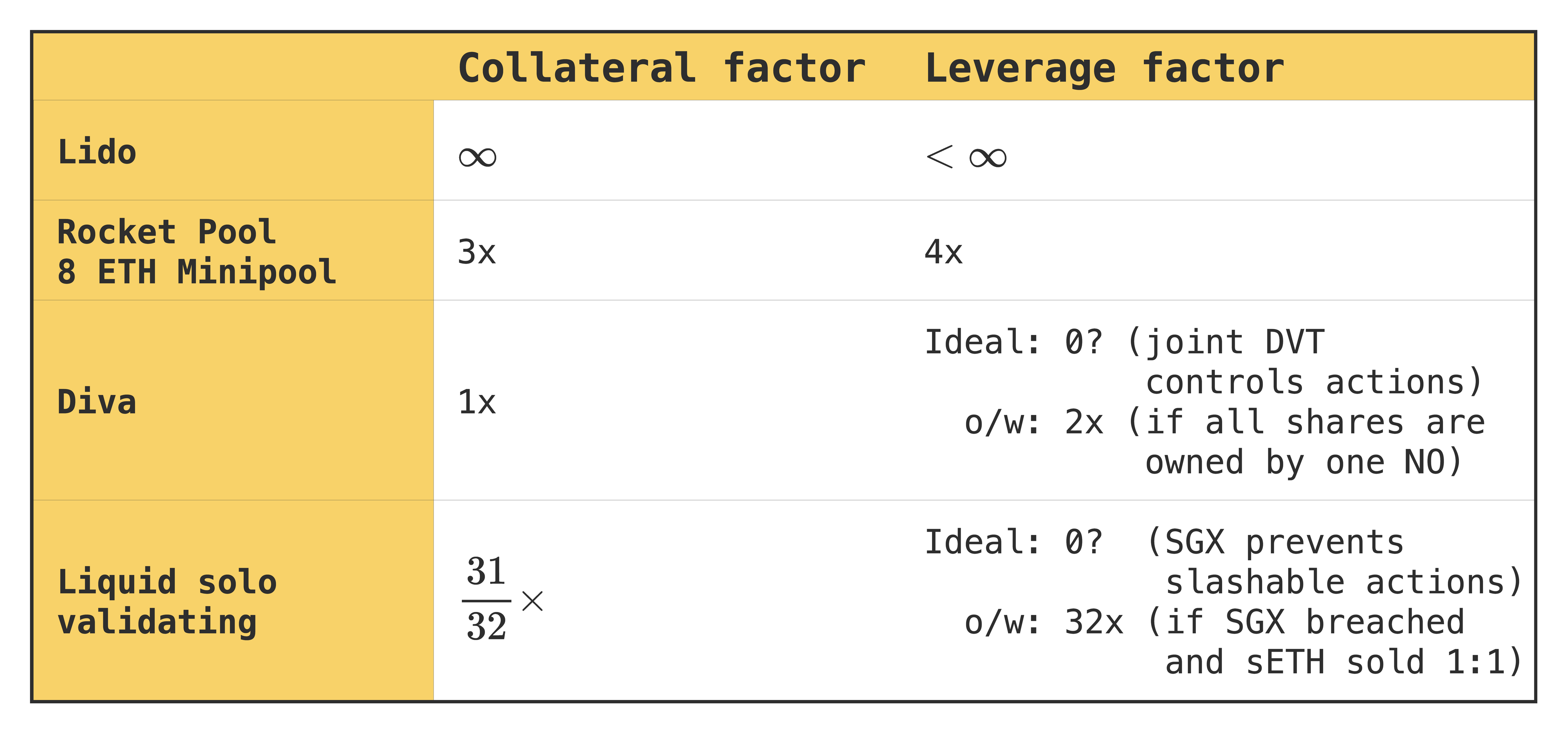Click 'o/w: 2x (if all shares are' text

[1225, 422]
